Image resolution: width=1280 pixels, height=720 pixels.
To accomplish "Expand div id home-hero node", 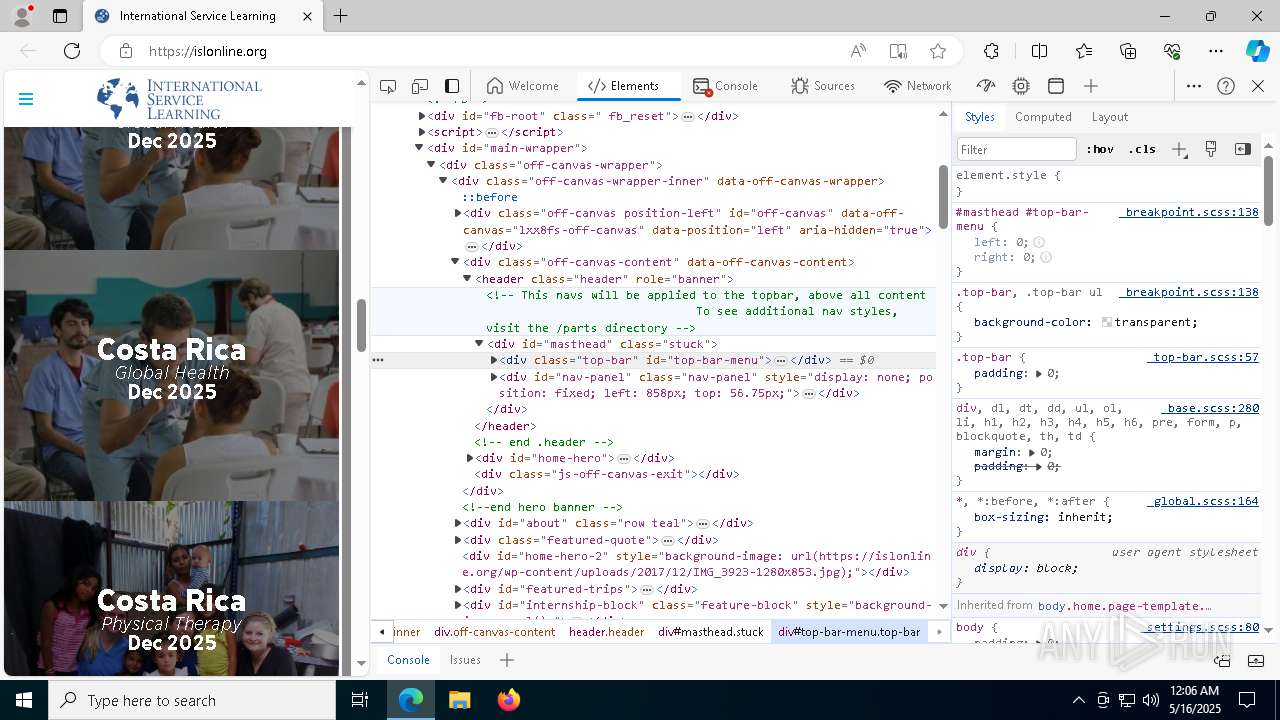I will click(x=470, y=458).
